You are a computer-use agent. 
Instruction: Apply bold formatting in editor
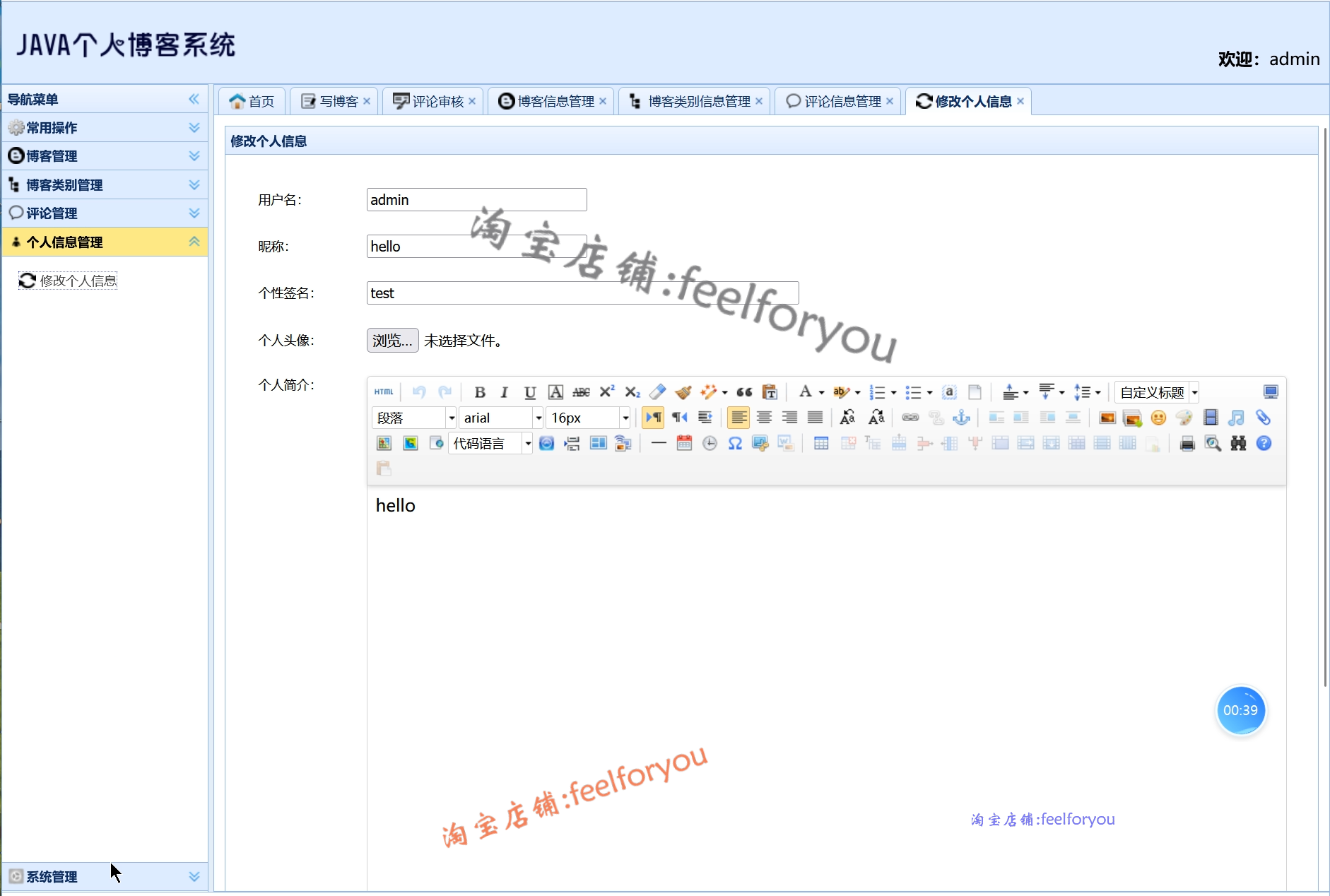[x=480, y=392]
